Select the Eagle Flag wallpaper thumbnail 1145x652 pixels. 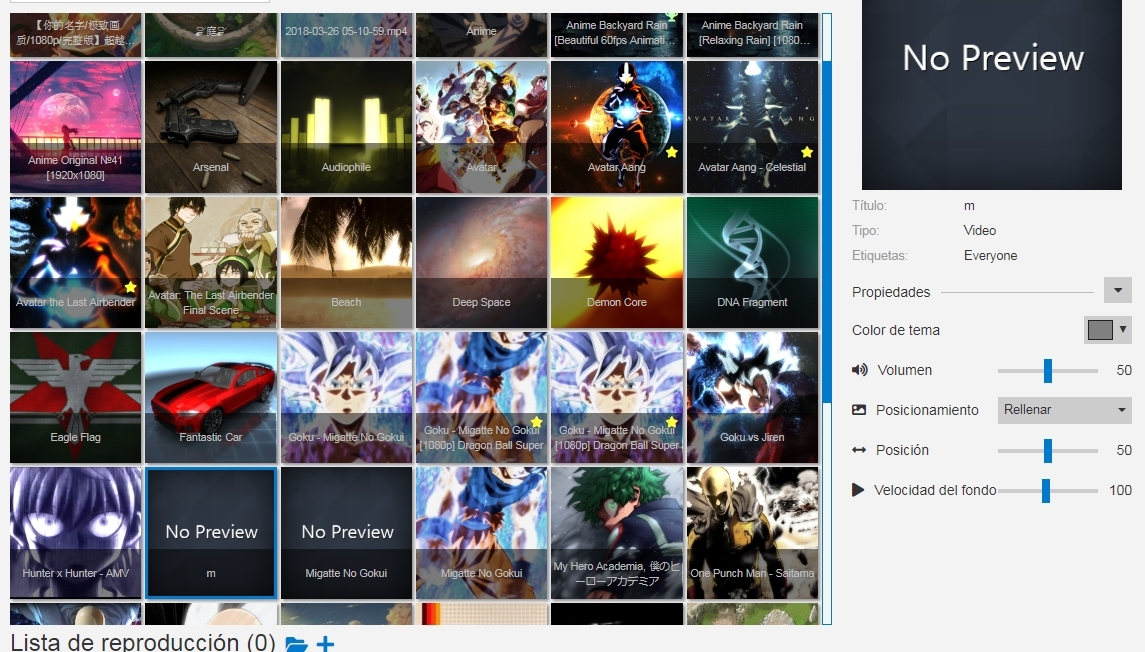(74, 397)
